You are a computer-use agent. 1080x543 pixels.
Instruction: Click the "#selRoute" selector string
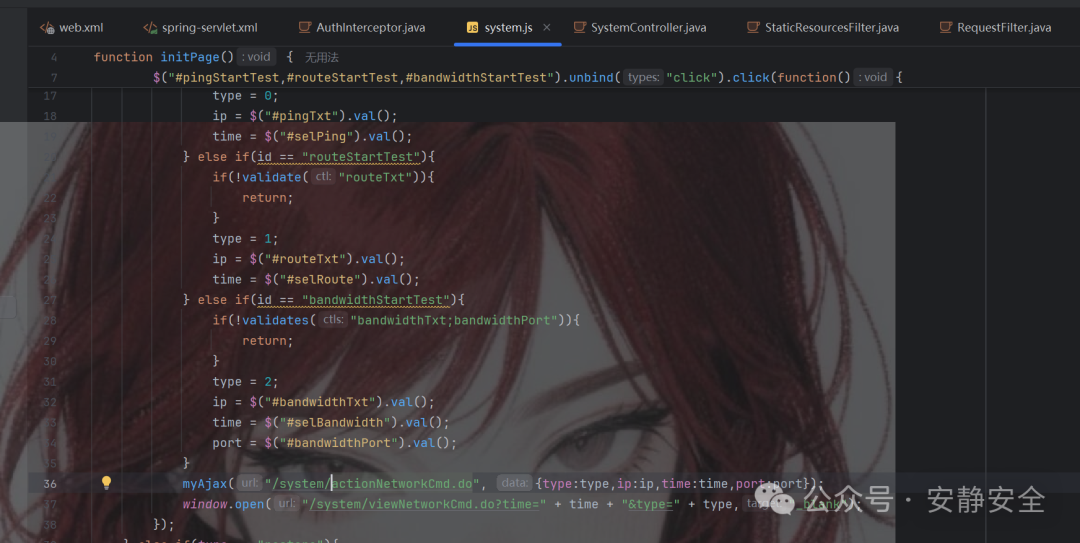pos(320,280)
